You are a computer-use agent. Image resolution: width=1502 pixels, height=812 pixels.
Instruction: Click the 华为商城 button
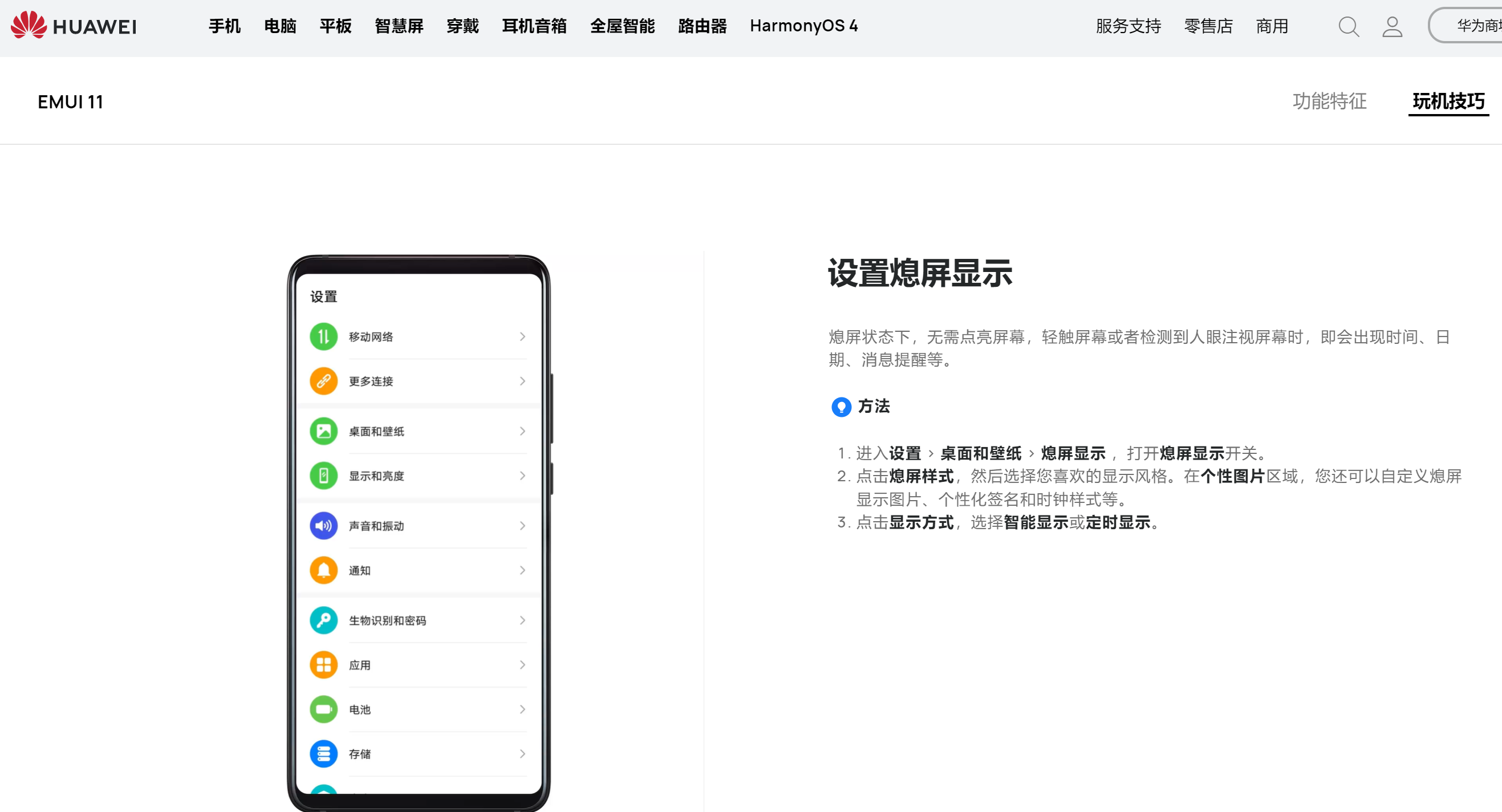pyautogui.click(x=1475, y=26)
